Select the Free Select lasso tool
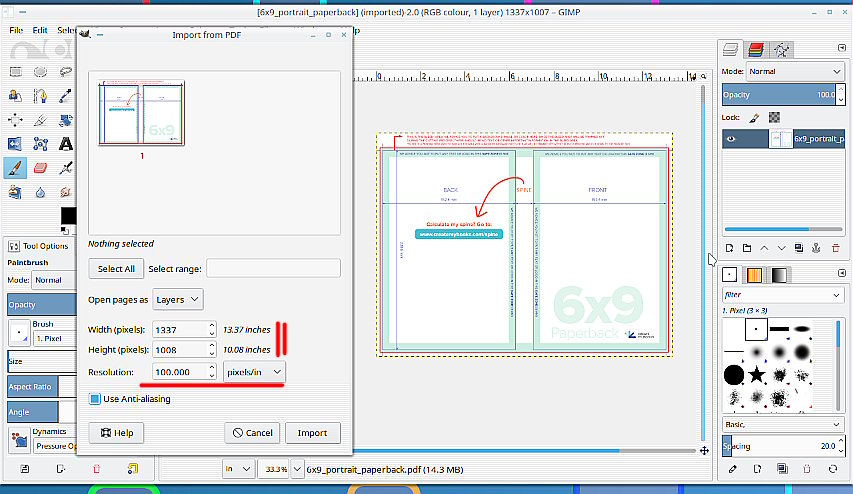Screen dimensions: 853x494 tap(66, 72)
